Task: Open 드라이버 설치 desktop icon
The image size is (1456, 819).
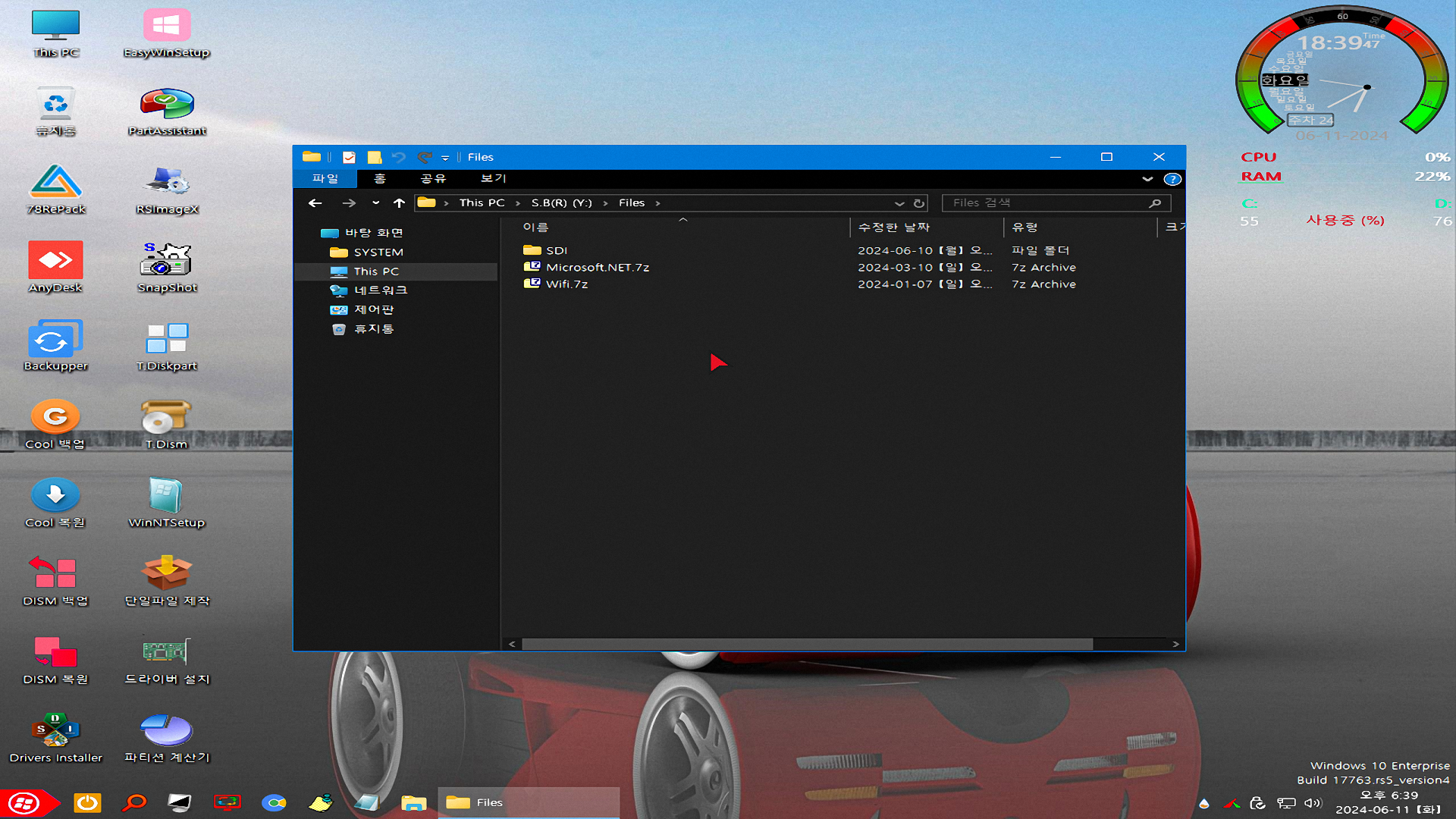Action: 167,659
